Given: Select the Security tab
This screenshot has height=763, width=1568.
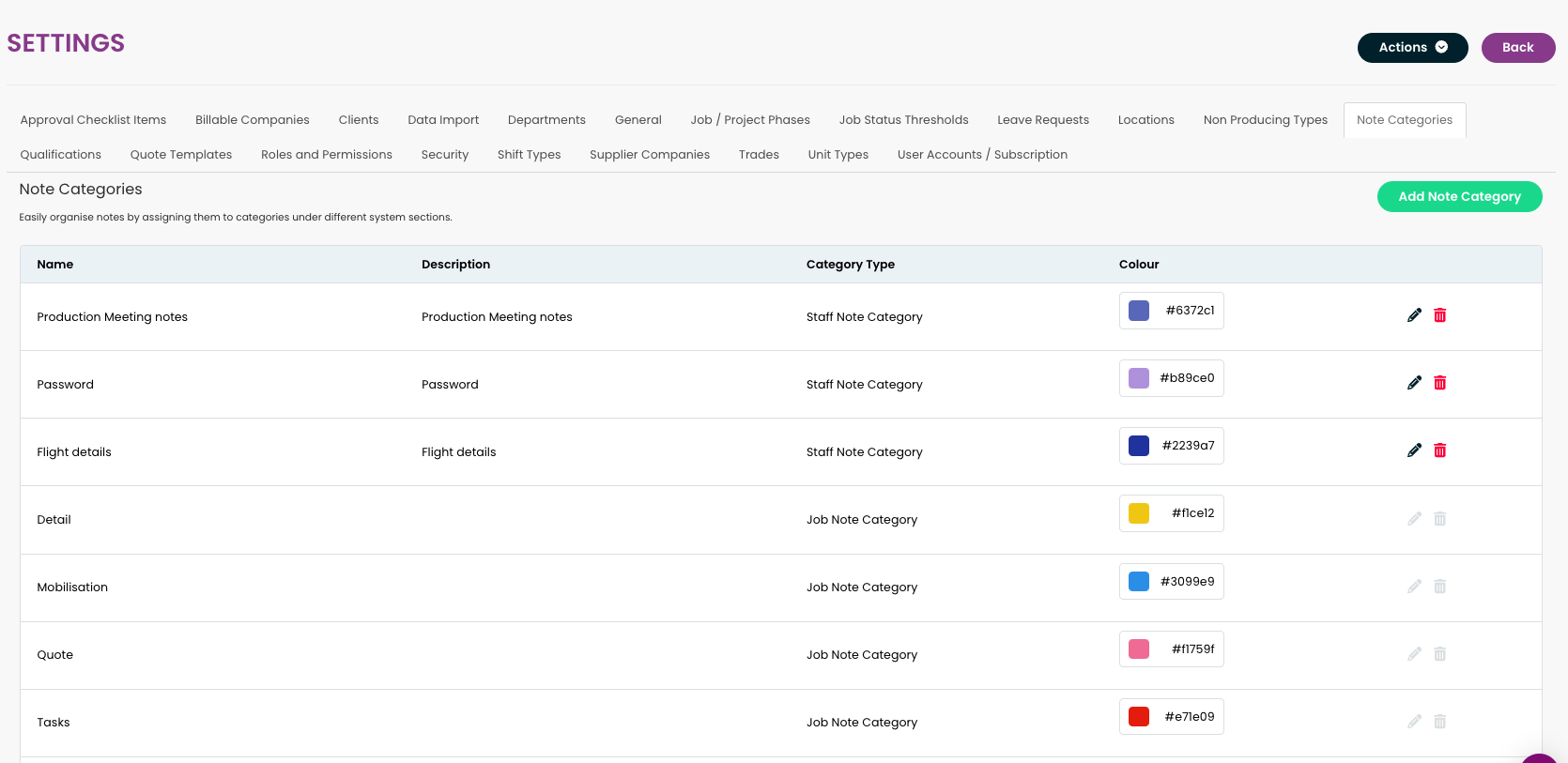Looking at the screenshot, I should pos(445,155).
